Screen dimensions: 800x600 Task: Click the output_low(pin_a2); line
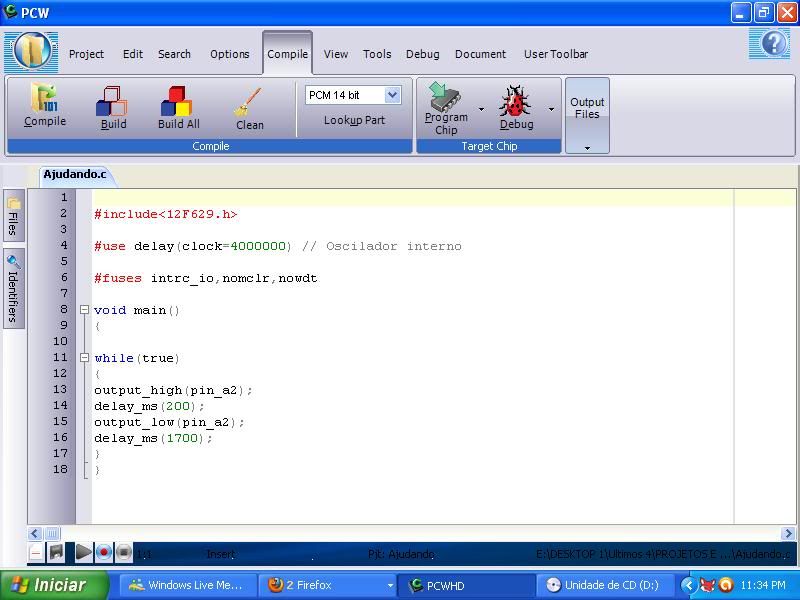coord(169,422)
